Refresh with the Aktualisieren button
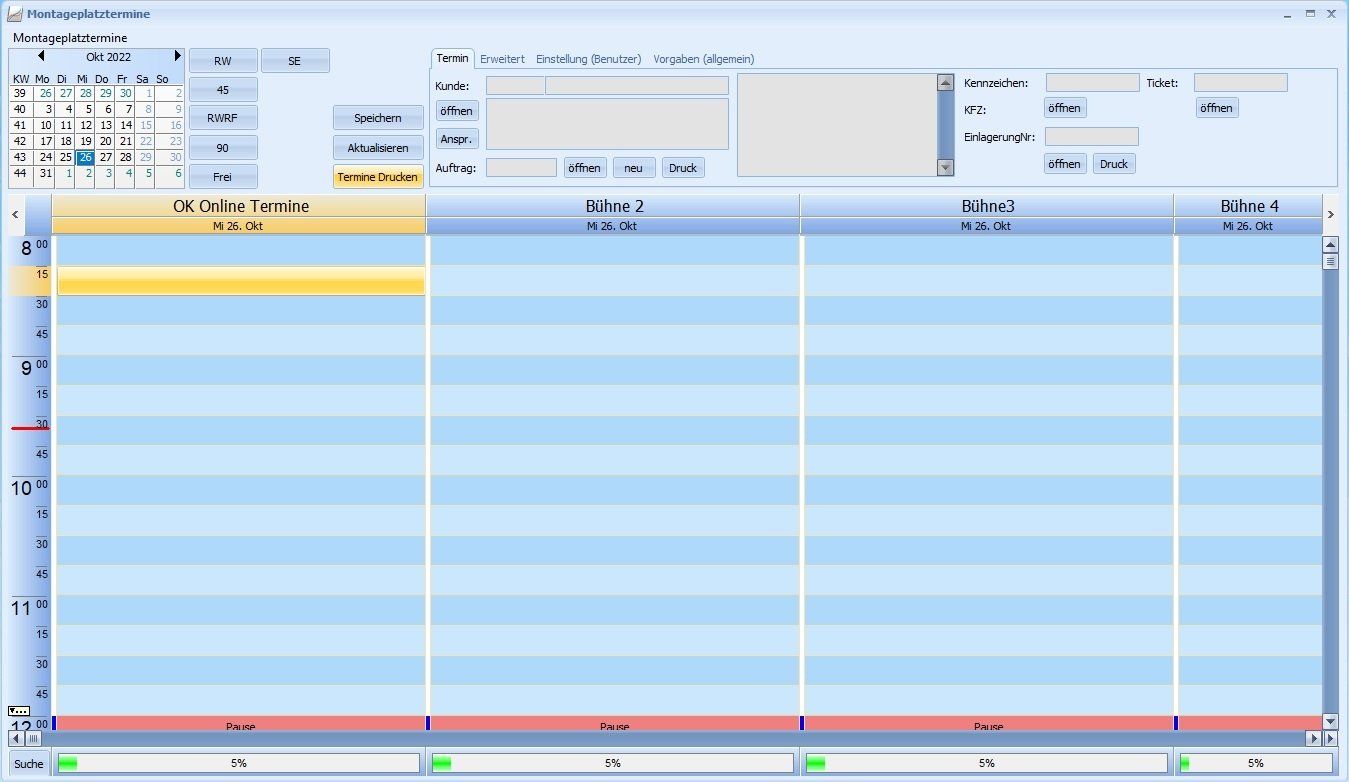Image resolution: width=1349 pixels, height=782 pixels. [378, 148]
